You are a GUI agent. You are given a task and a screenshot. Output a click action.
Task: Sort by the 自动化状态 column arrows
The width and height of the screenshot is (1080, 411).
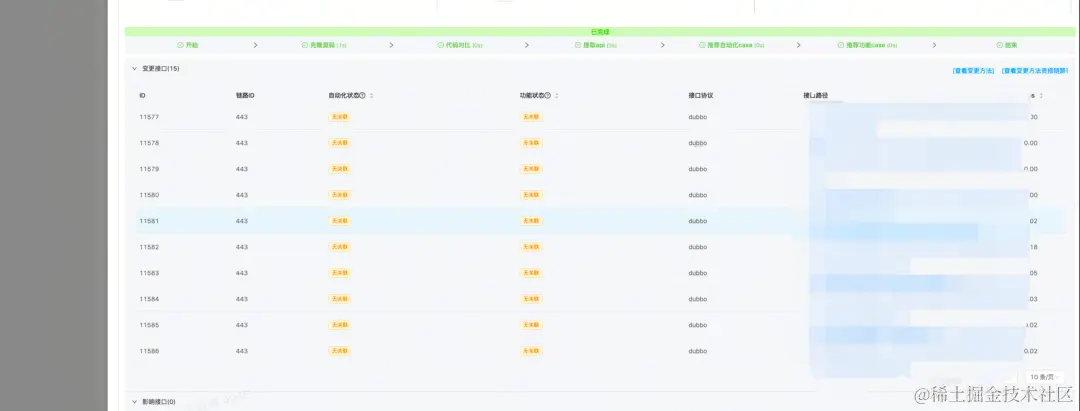372,96
